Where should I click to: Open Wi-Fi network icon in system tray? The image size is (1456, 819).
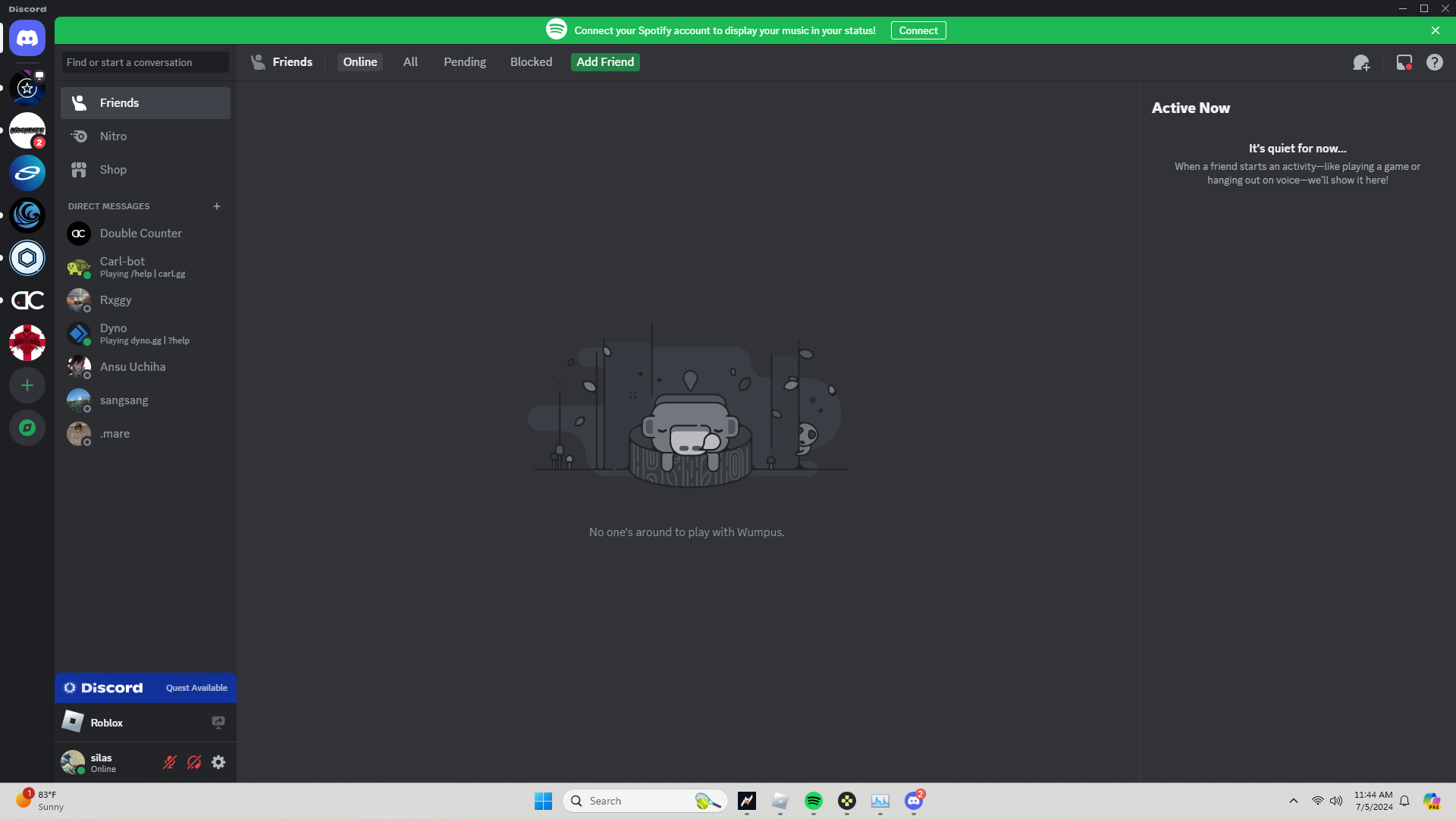point(1318,801)
